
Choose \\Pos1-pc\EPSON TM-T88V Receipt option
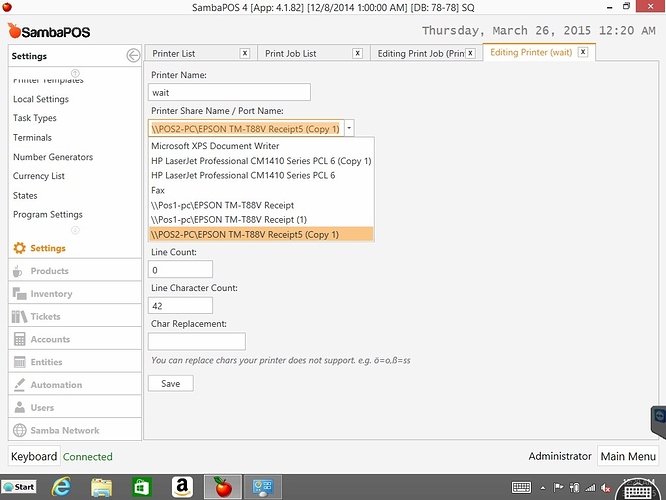pos(261,205)
